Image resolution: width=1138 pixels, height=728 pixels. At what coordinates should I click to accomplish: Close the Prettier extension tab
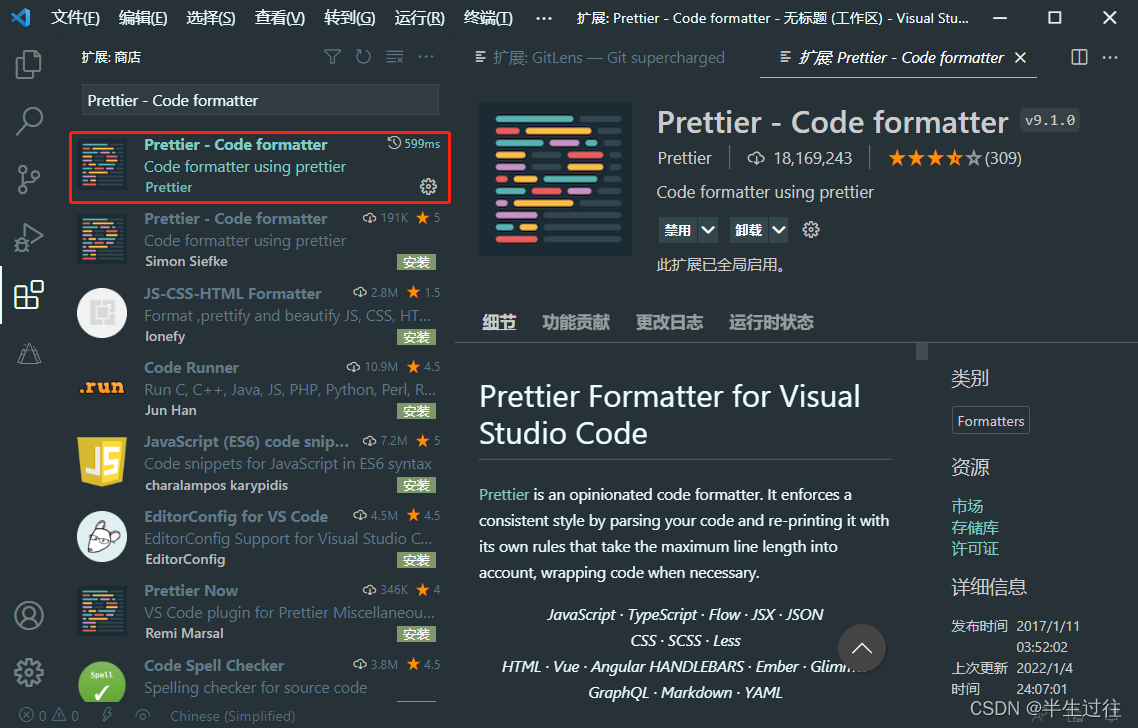(x=1020, y=57)
